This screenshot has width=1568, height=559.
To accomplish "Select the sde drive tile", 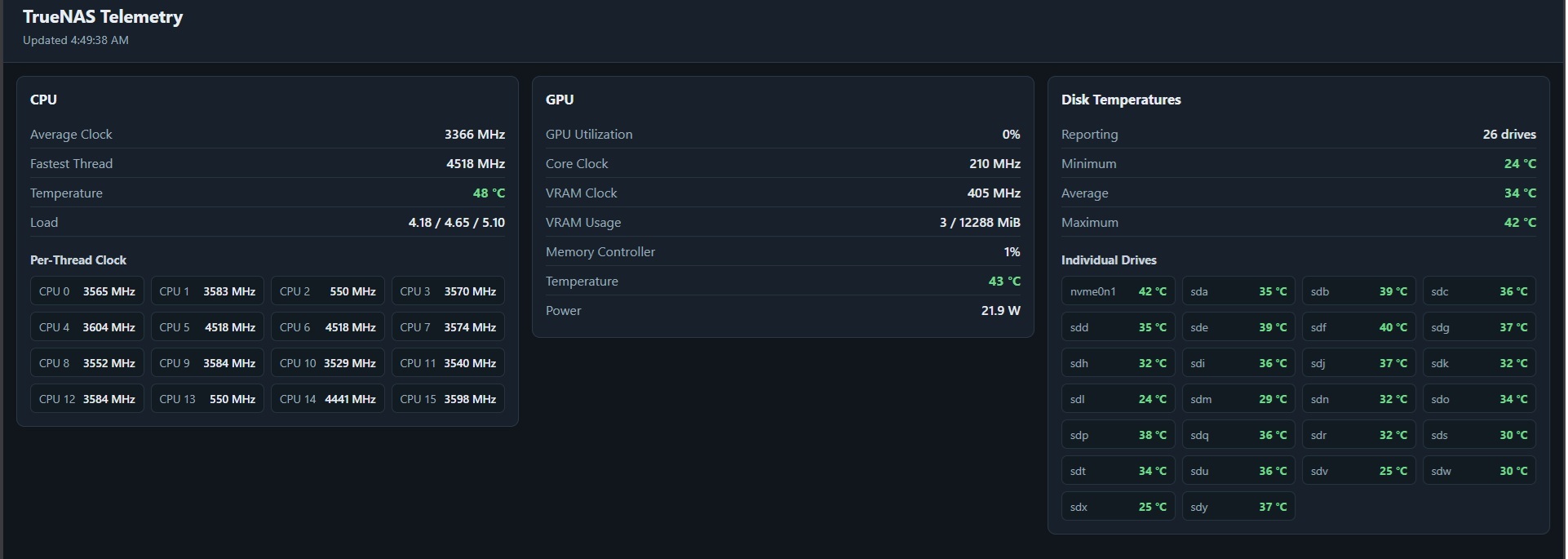I will click(x=1238, y=327).
